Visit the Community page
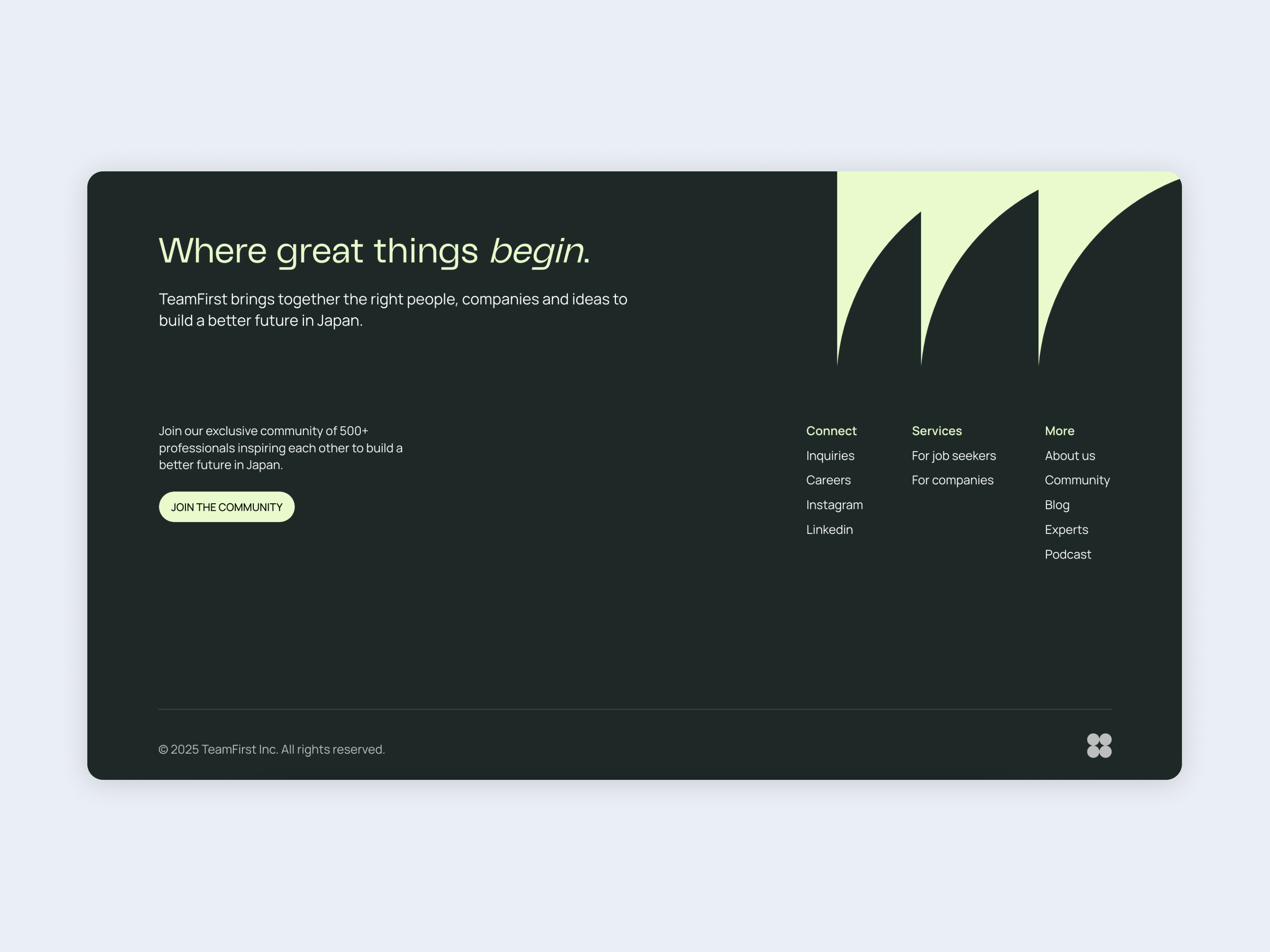 pos(1077,480)
